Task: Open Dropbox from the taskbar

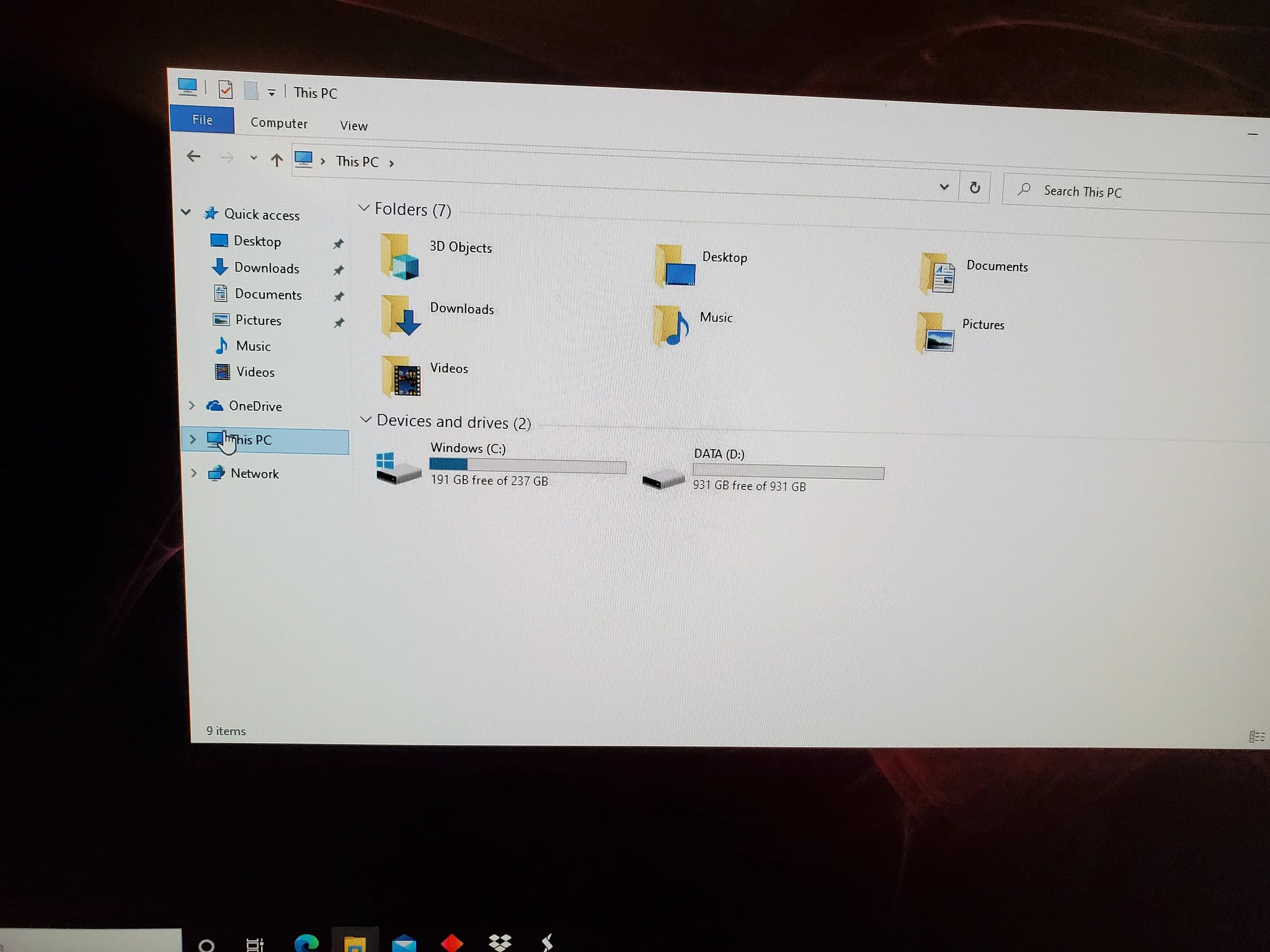Action: pos(500,943)
